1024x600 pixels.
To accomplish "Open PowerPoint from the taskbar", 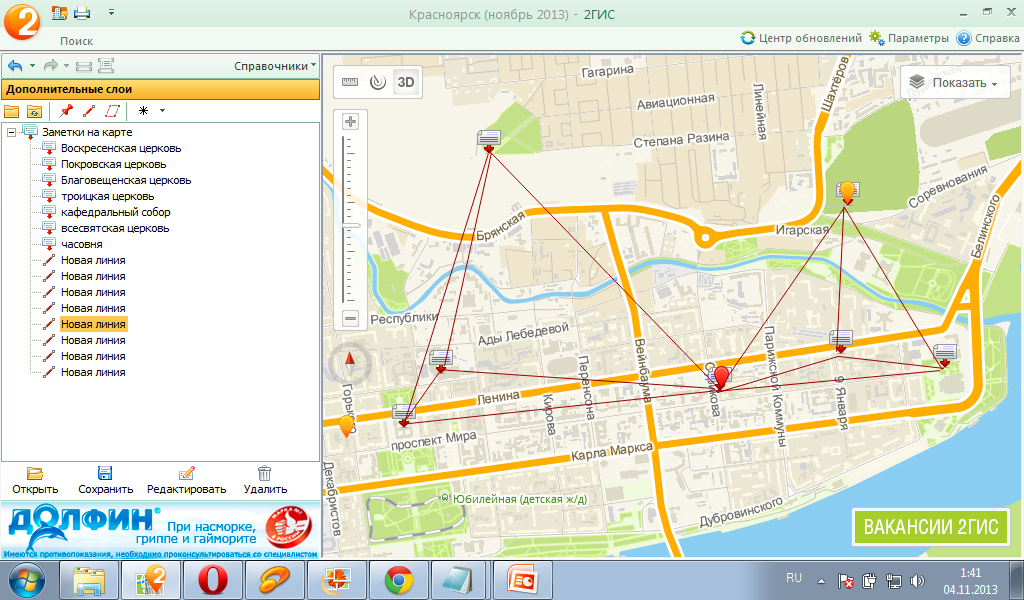I will coord(522,580).
